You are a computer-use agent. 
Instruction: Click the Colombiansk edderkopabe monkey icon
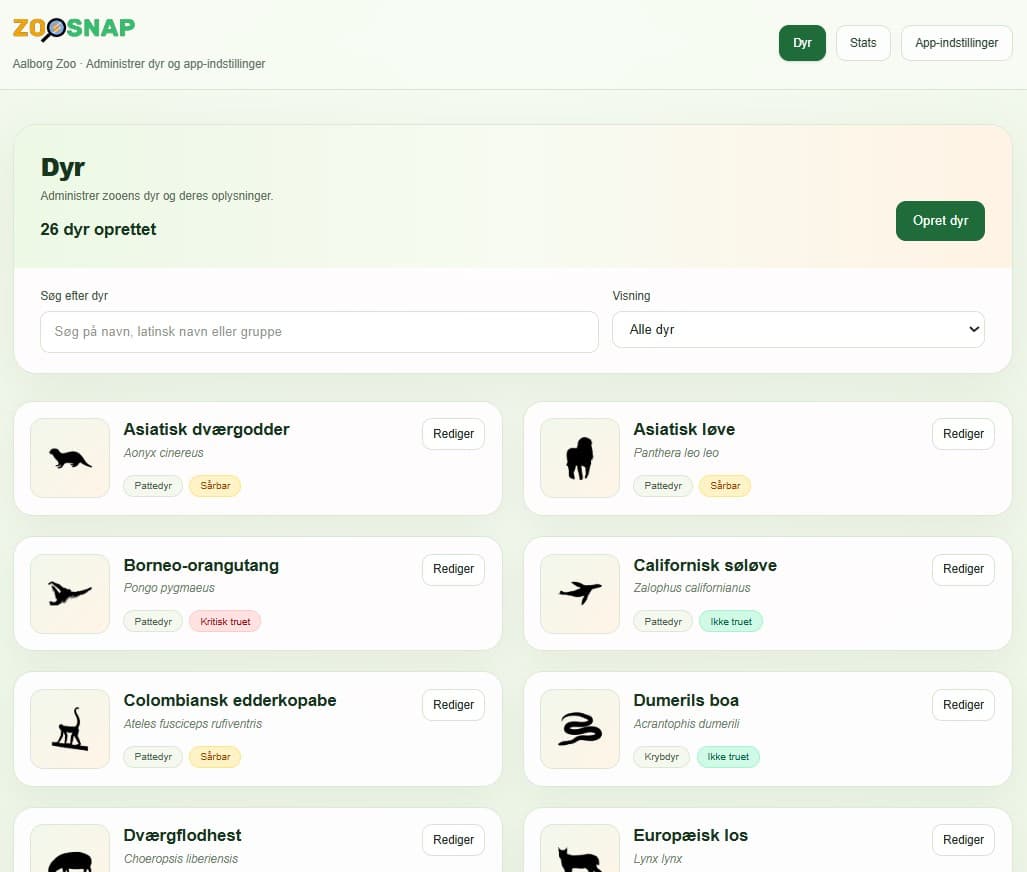[x=70, y=729]
